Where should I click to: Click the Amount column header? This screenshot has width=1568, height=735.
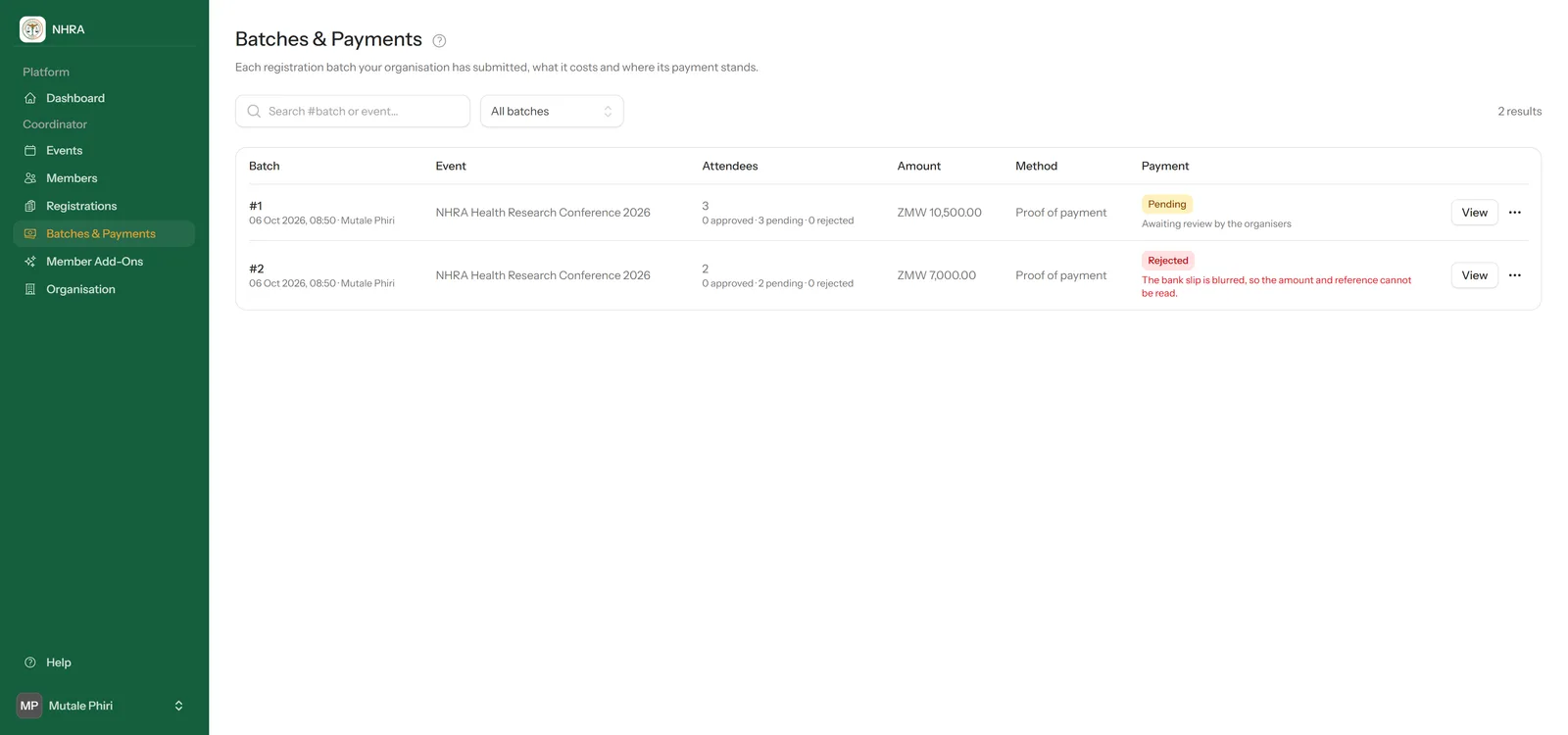pyautogui.click(x=919, y=167)
